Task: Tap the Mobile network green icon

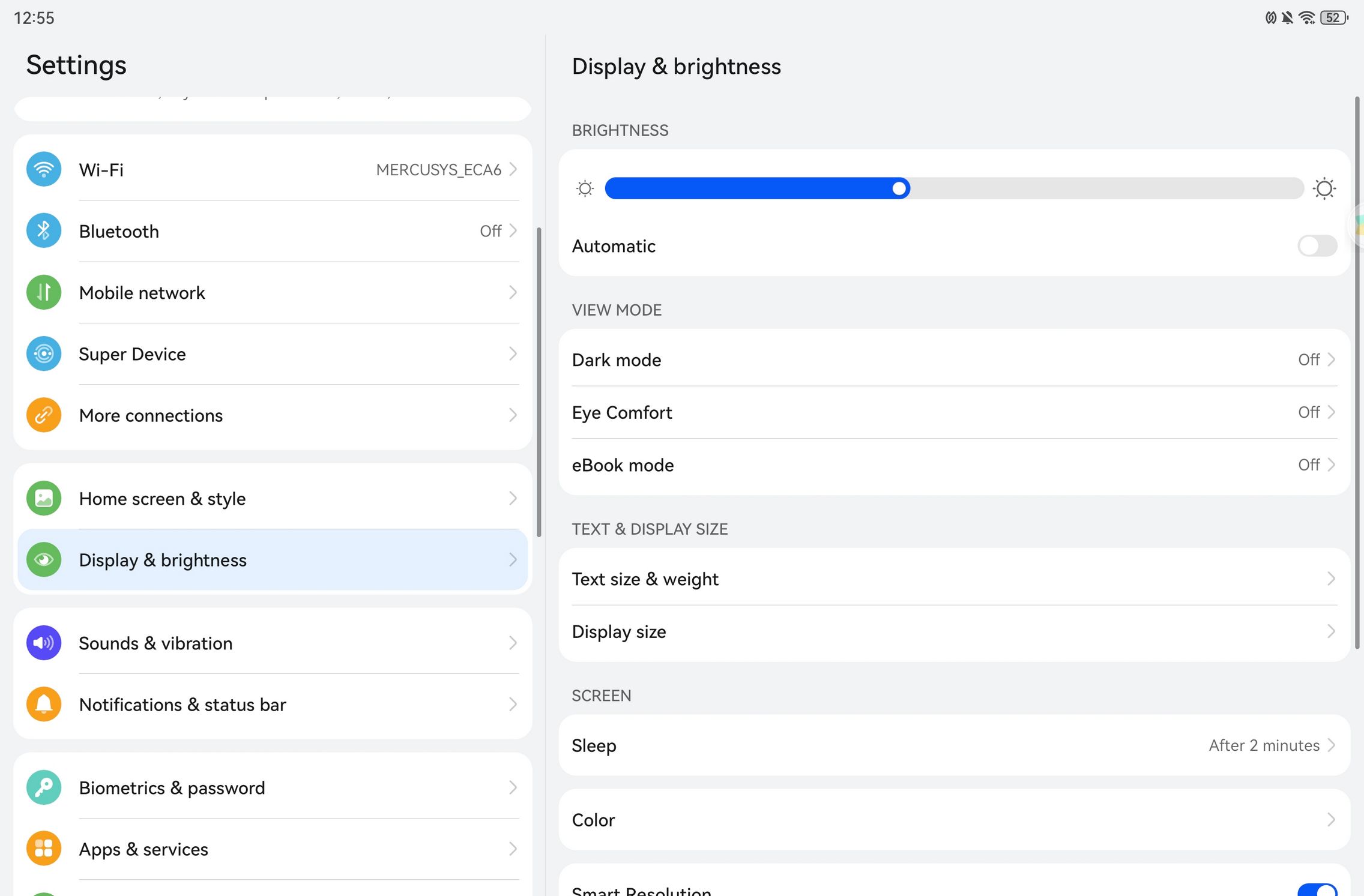Action: [44, 292]
